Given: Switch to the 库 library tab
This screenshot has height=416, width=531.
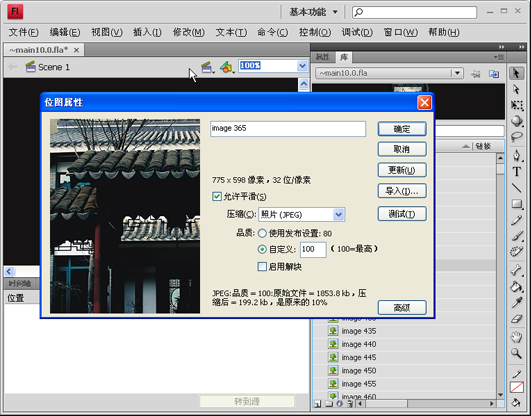Looking at the screenshot, I should pyautogui.click(x=344, y=57).
